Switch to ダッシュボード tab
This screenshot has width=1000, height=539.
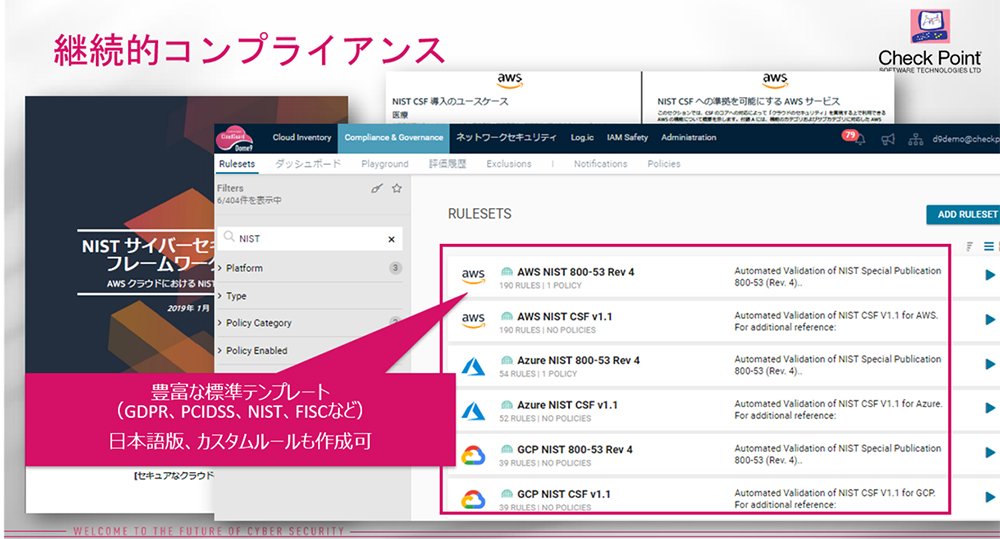coord(307,164)
